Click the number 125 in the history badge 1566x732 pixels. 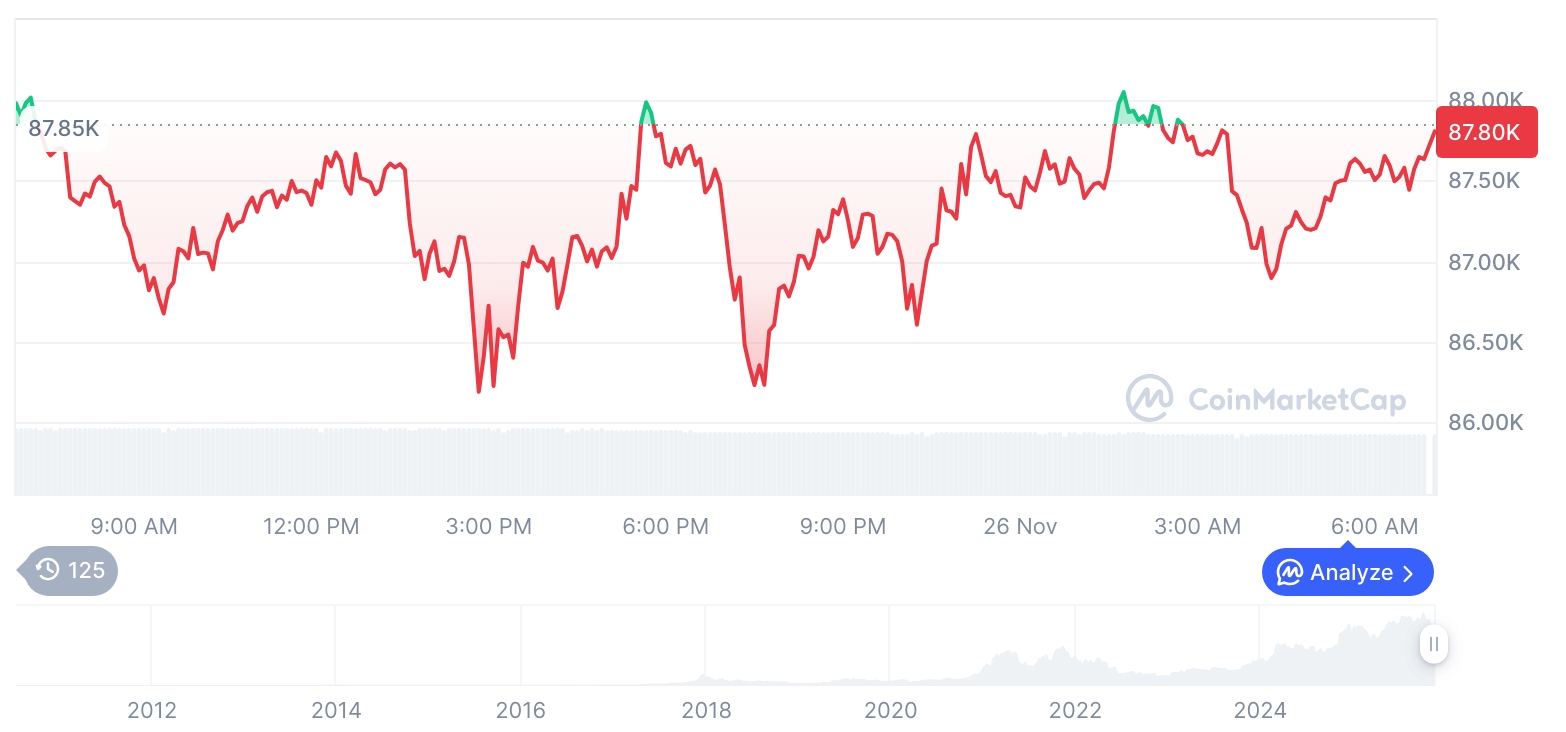[x=86, y=571]
